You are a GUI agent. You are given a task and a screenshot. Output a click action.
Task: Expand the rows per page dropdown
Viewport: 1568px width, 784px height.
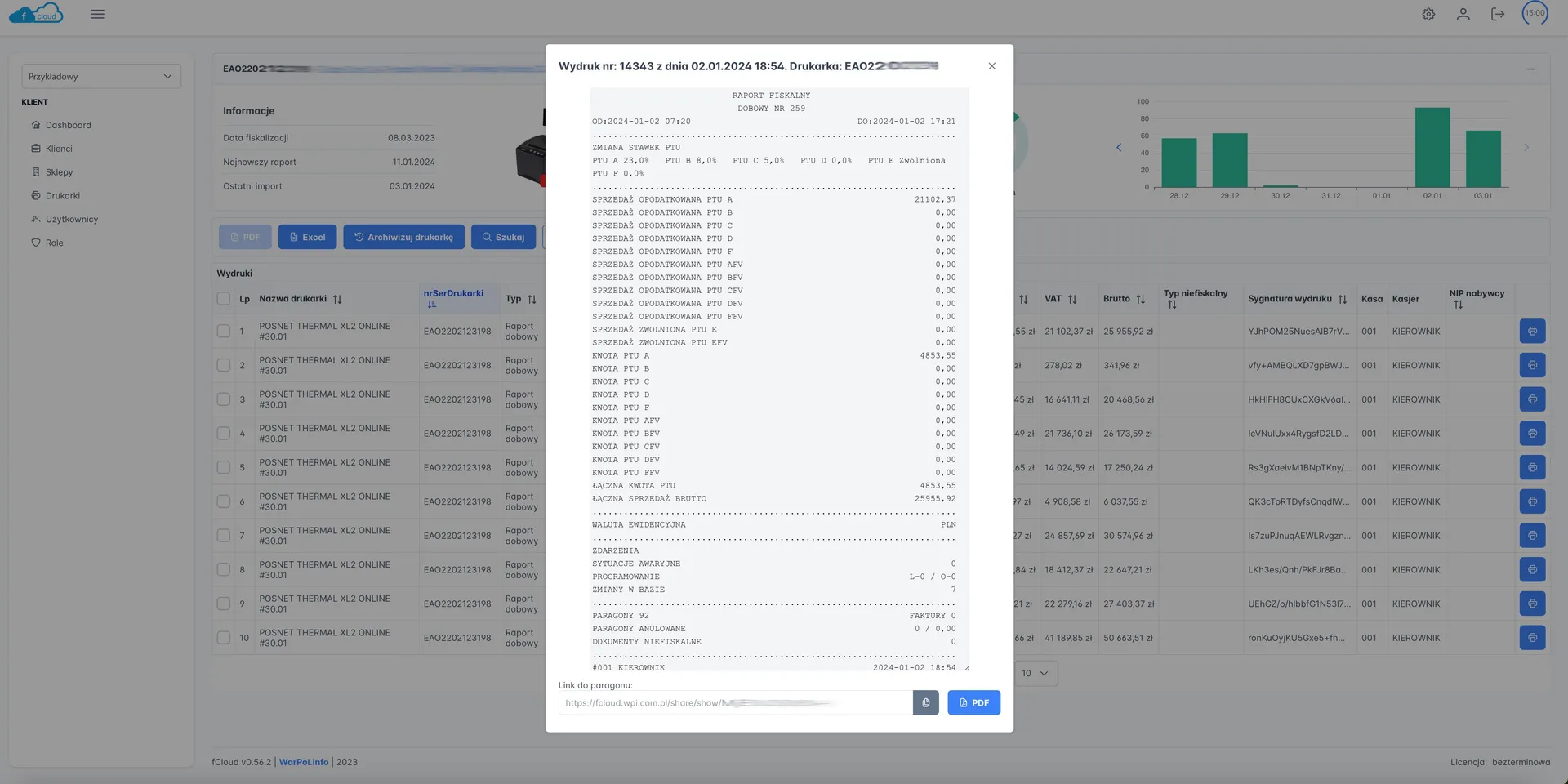point(1035,674)
